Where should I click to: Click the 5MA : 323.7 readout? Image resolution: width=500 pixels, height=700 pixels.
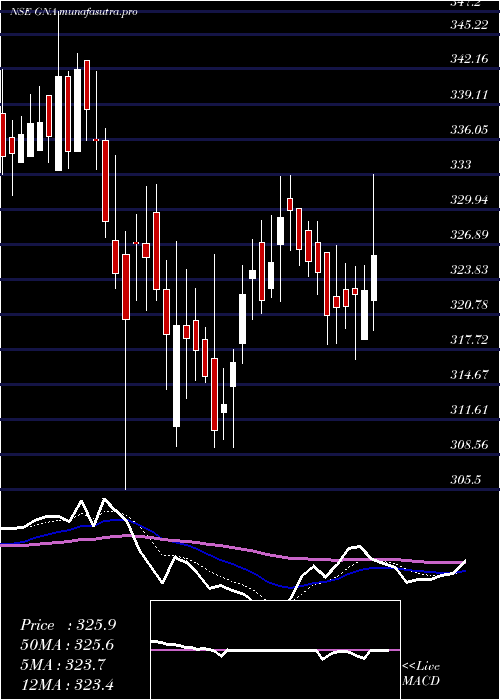click(x=62, y=664)
